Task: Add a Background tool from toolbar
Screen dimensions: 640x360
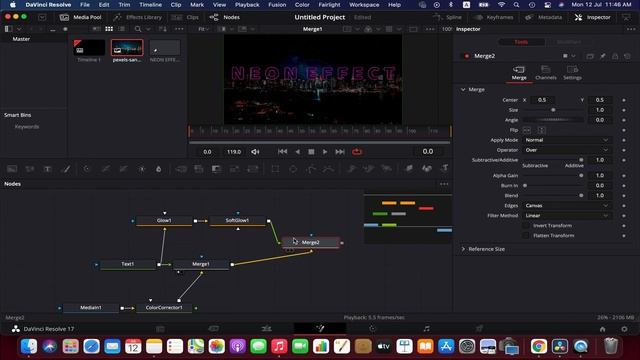Action: 12,169
